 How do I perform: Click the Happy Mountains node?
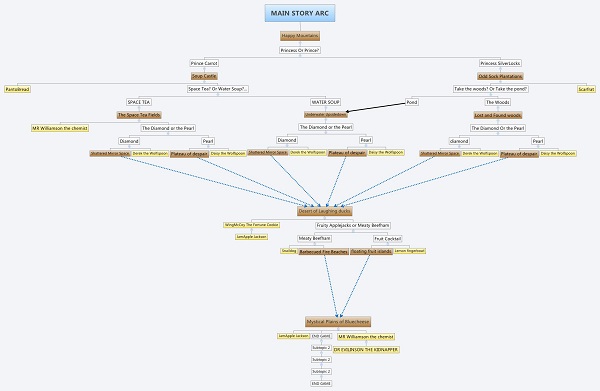(300, 36)
